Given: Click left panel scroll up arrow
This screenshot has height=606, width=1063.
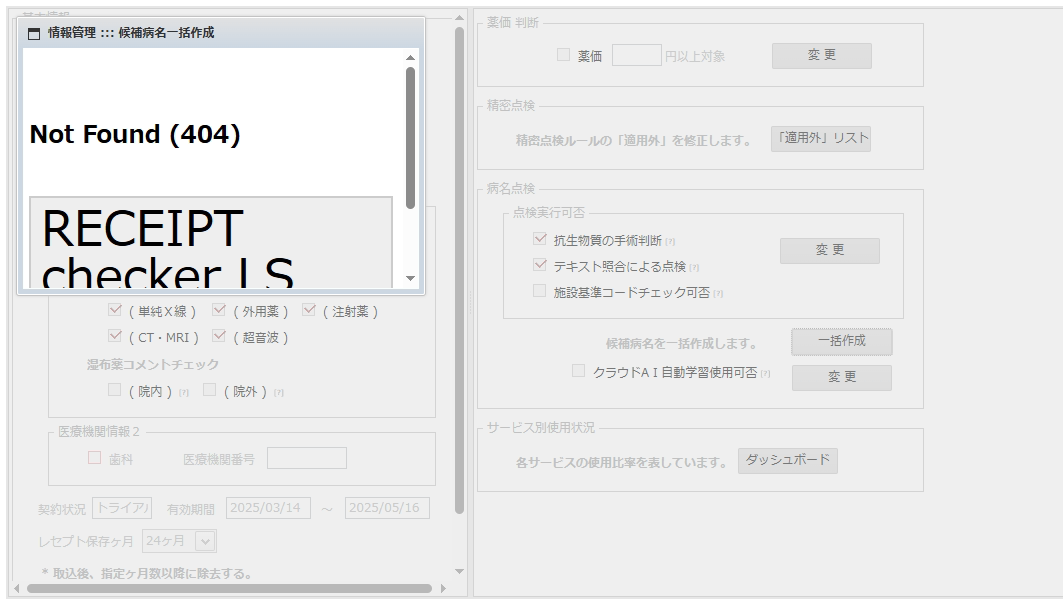Looking at the screenshot, I should click(460, 18).
